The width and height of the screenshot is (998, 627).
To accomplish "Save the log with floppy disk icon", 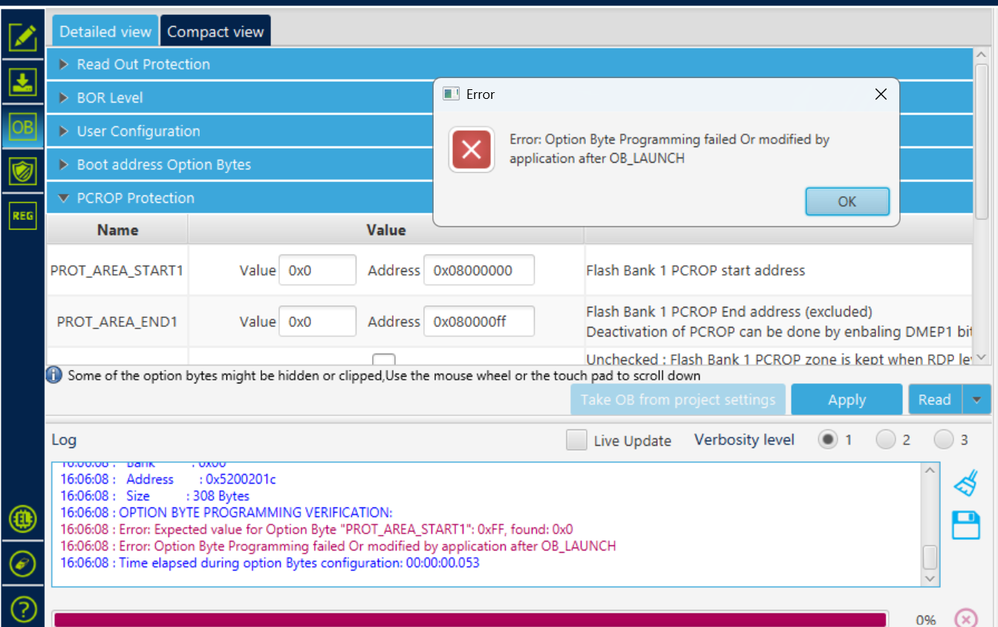I will click(x=966, y=525).
